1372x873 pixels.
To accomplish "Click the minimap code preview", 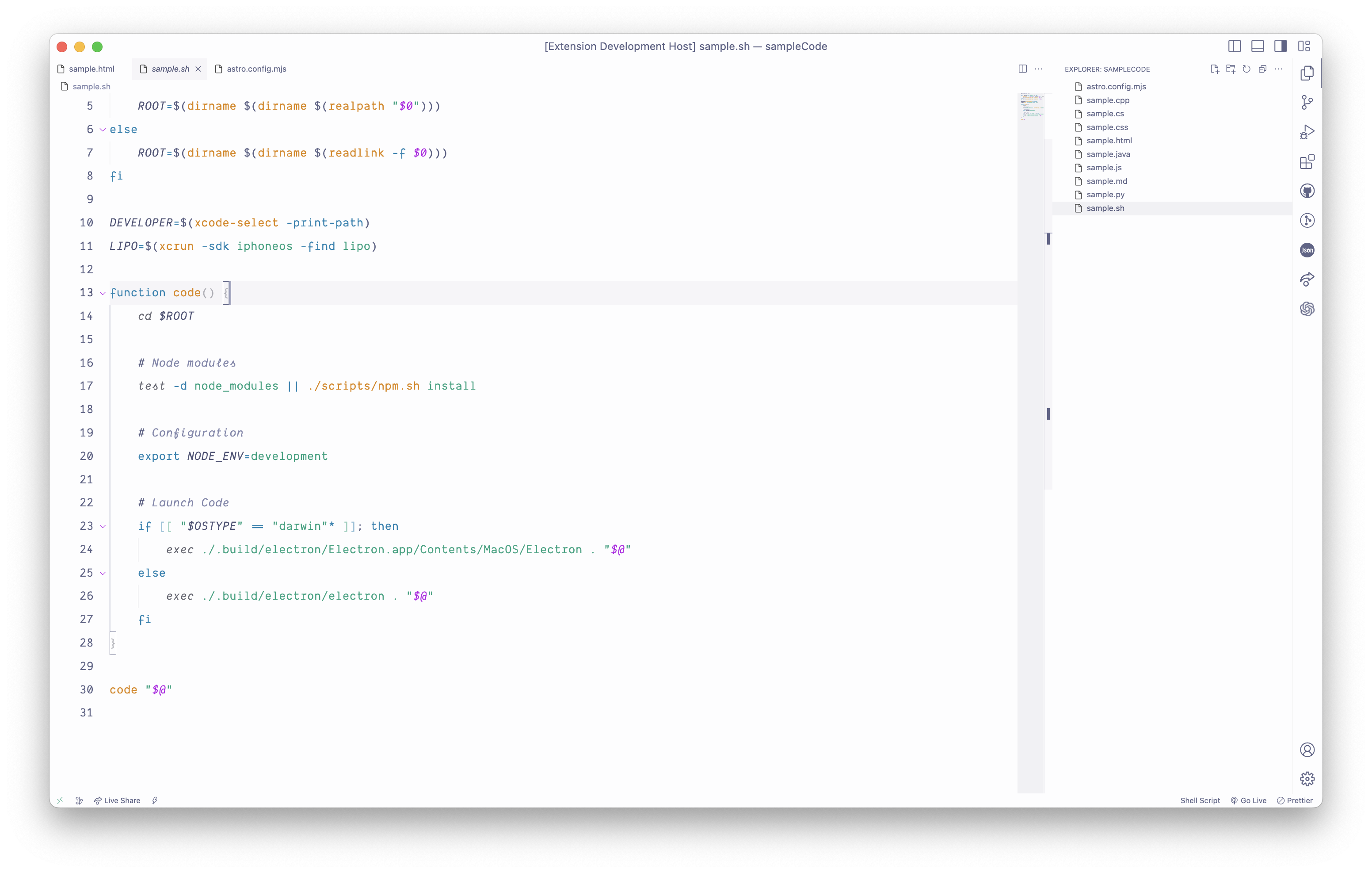I will (x=1031, y=107).
